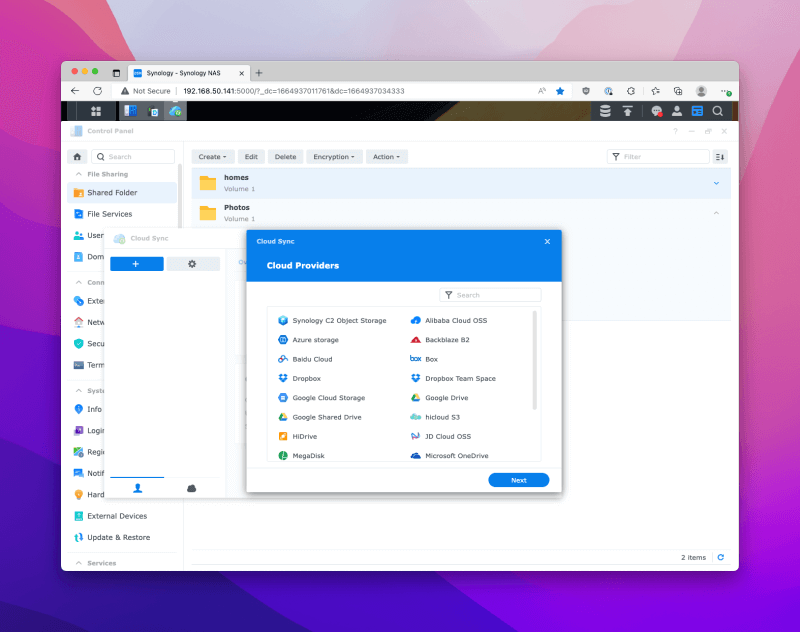
Task: Select the Dropbox cloud provider icon
Action: [x=284, y=378]
